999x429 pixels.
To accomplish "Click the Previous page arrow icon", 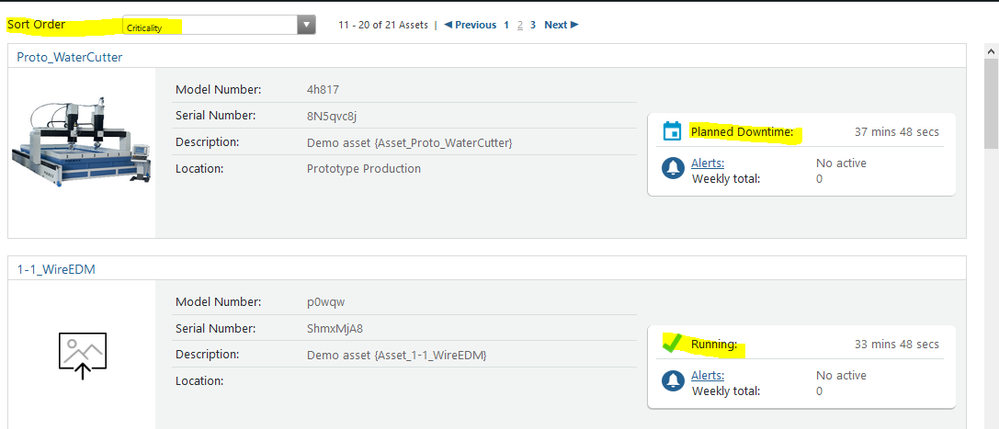I will [x=447, y=25].
